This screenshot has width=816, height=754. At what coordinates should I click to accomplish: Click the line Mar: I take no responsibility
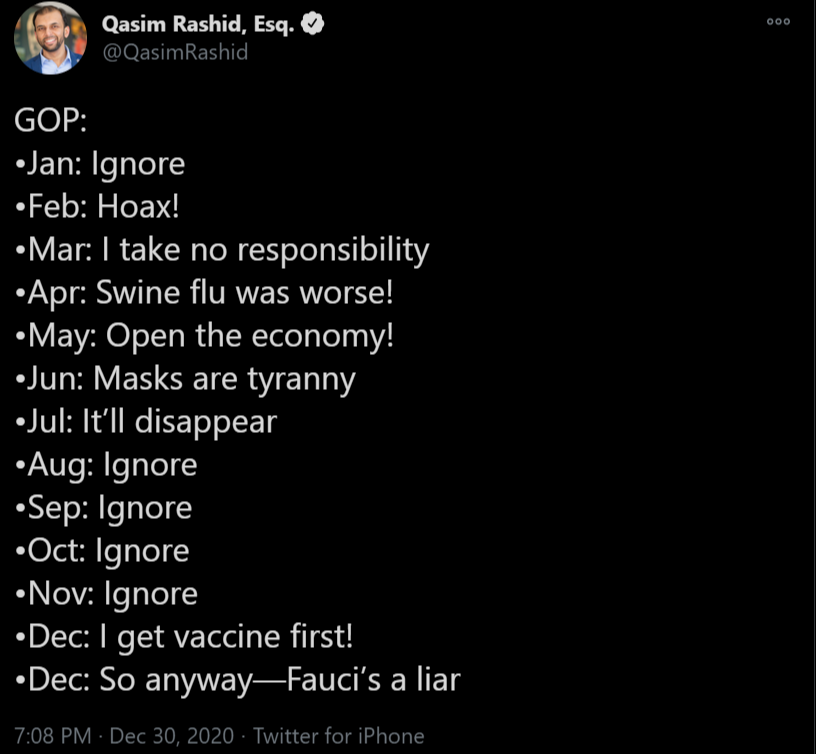point(220,250)
